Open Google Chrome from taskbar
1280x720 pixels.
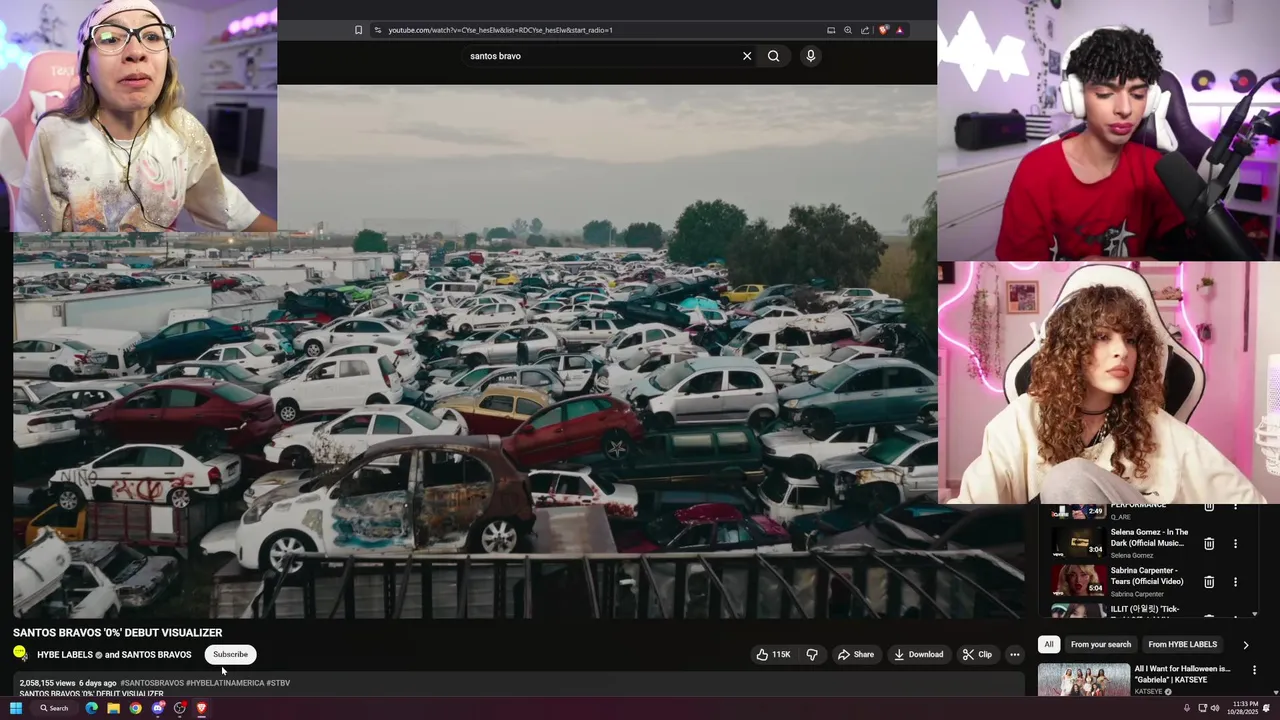point(135,708)
